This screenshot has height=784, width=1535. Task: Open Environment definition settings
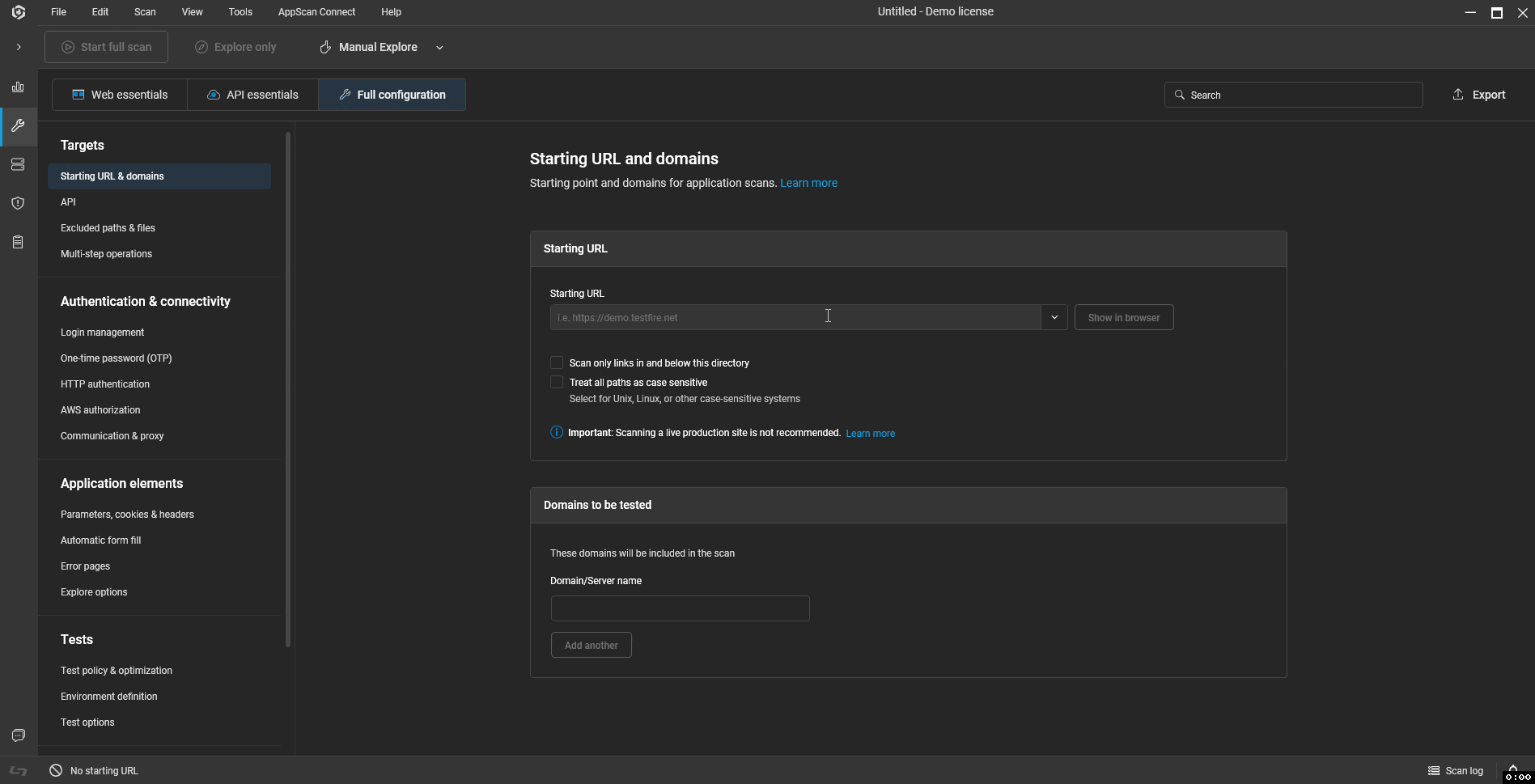click(108, 697)
